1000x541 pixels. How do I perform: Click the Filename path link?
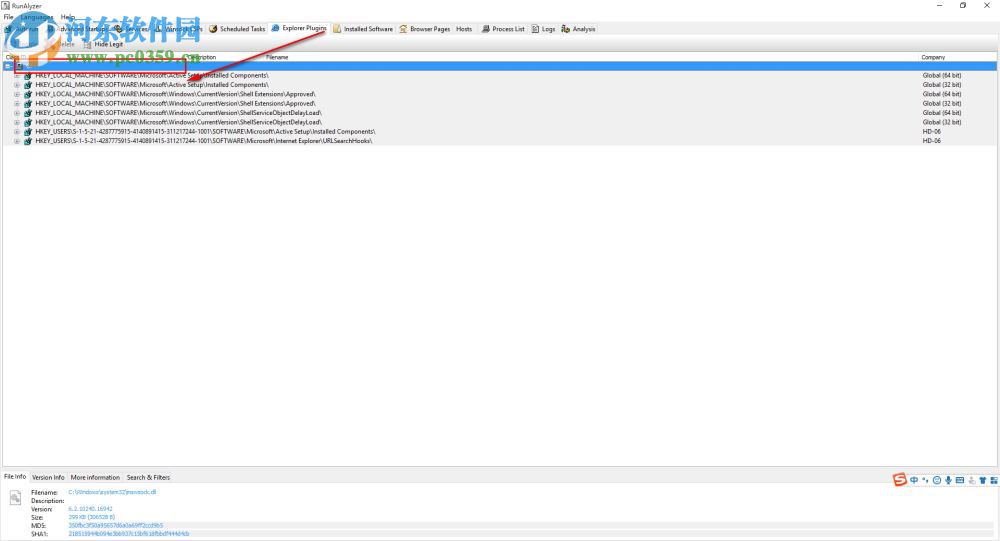point(112,492)
